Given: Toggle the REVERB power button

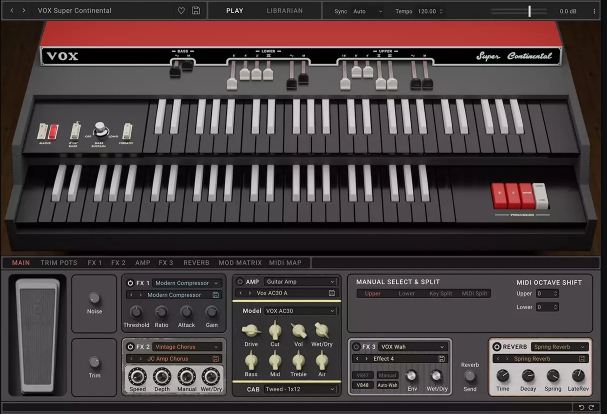Looking at the screenshot, I should (x=497, y=347).
